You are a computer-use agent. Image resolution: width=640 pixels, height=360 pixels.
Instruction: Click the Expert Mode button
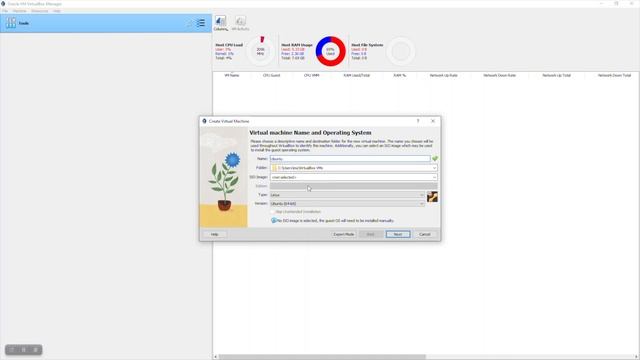point(343,234)
